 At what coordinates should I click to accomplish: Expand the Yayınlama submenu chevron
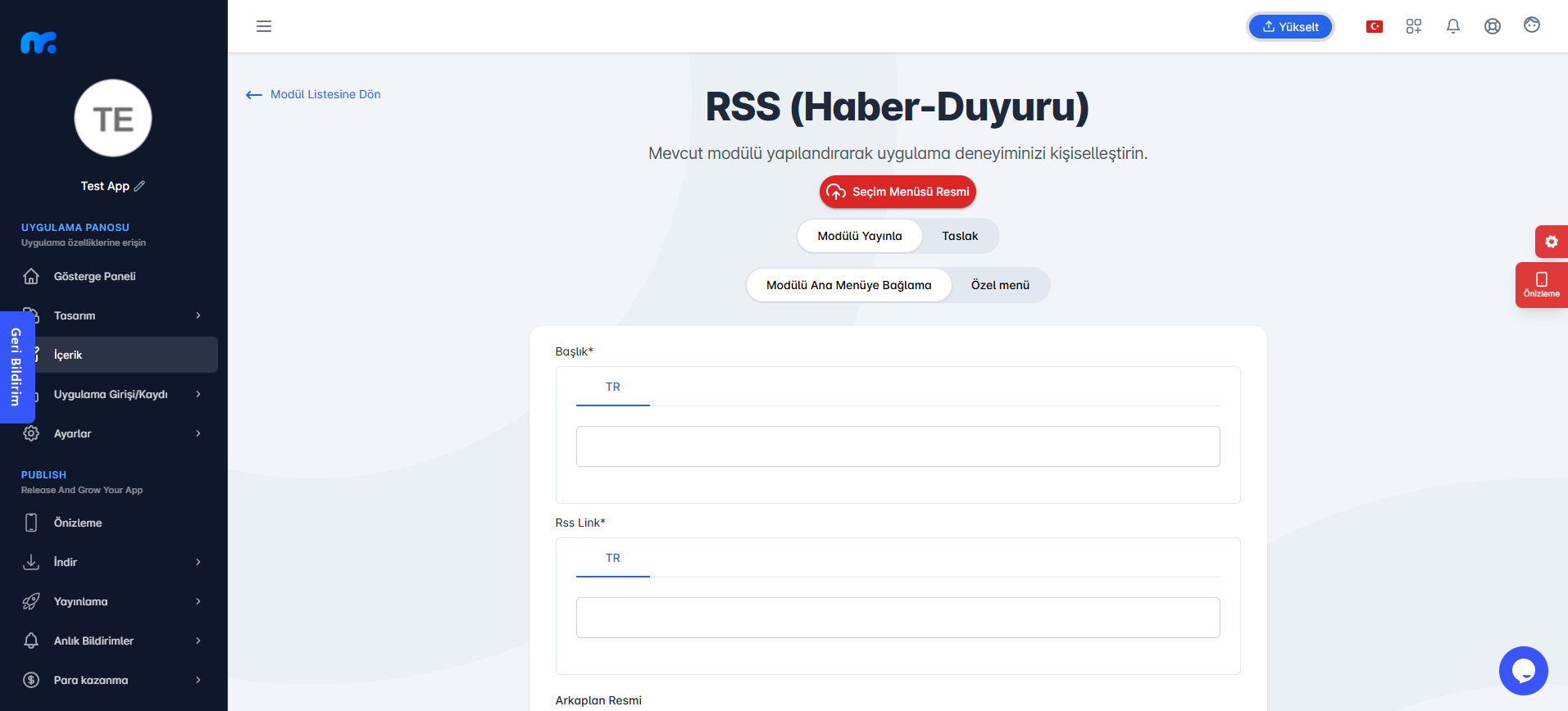(198, 601)
